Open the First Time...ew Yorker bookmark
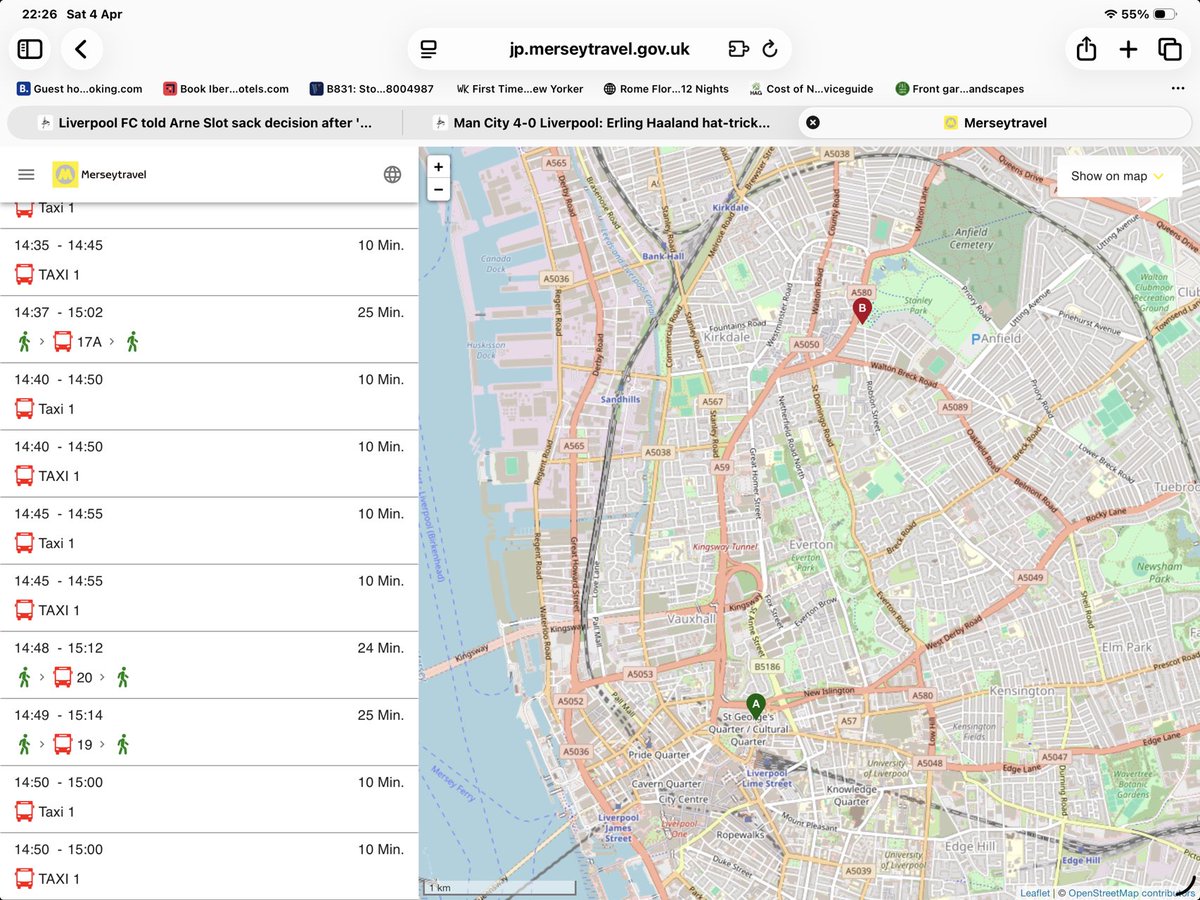Screen dimensions: 1200x900 (x=519, y=89)
